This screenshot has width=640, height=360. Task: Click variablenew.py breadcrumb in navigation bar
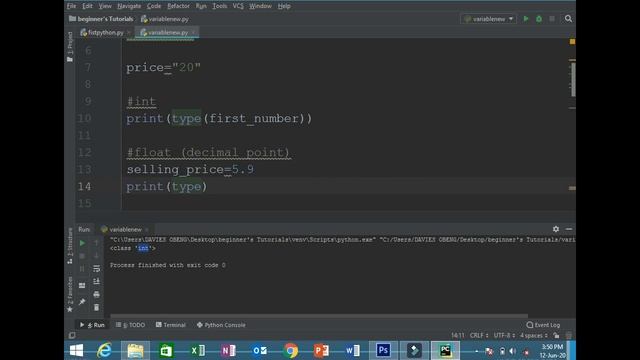(165, 19)
